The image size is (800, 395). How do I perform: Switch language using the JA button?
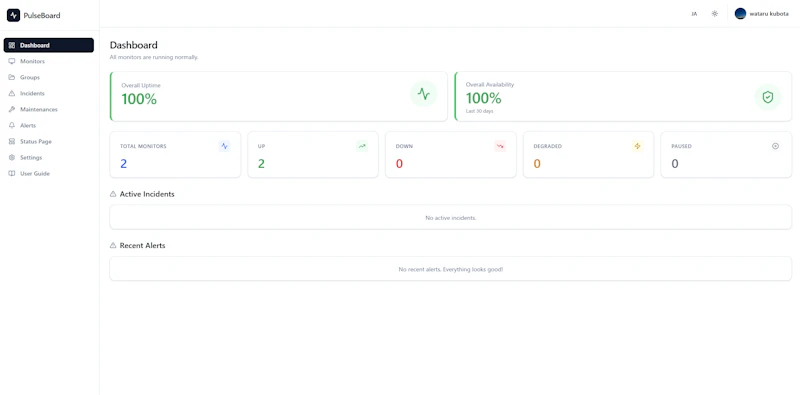tap(694, 14)
